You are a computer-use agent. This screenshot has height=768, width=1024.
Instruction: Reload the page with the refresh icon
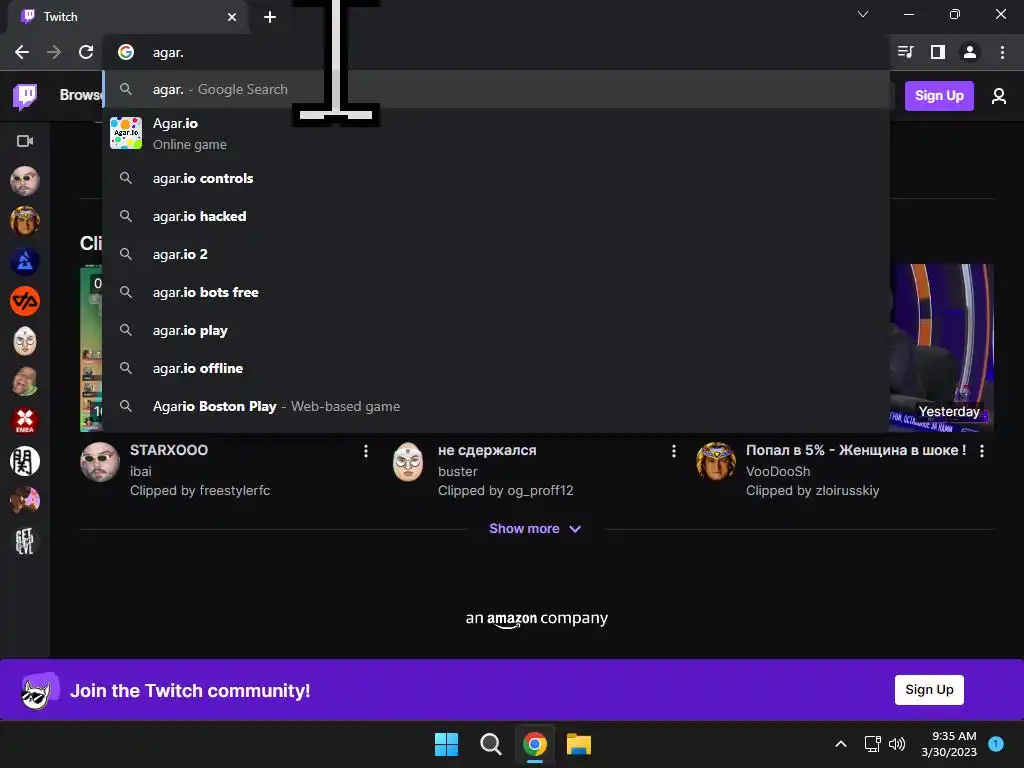[x=86, y=52]
